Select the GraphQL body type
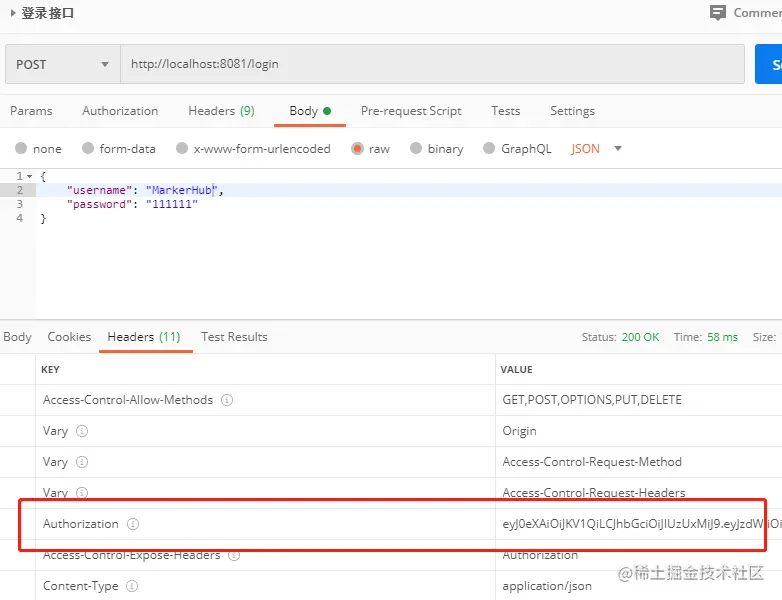The width and height of the screenshot is (782, 600). (x=489, y=149)
